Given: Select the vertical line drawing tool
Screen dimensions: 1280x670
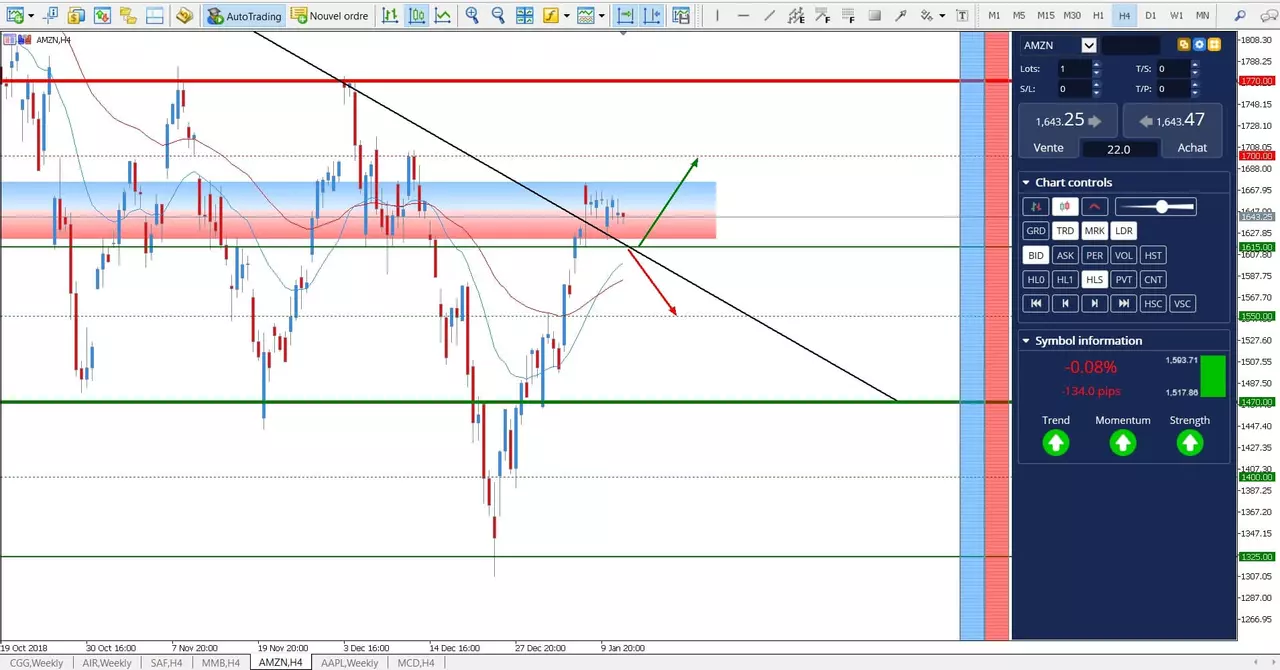Looking at the screenshot, I should click(x=717, y=16).
